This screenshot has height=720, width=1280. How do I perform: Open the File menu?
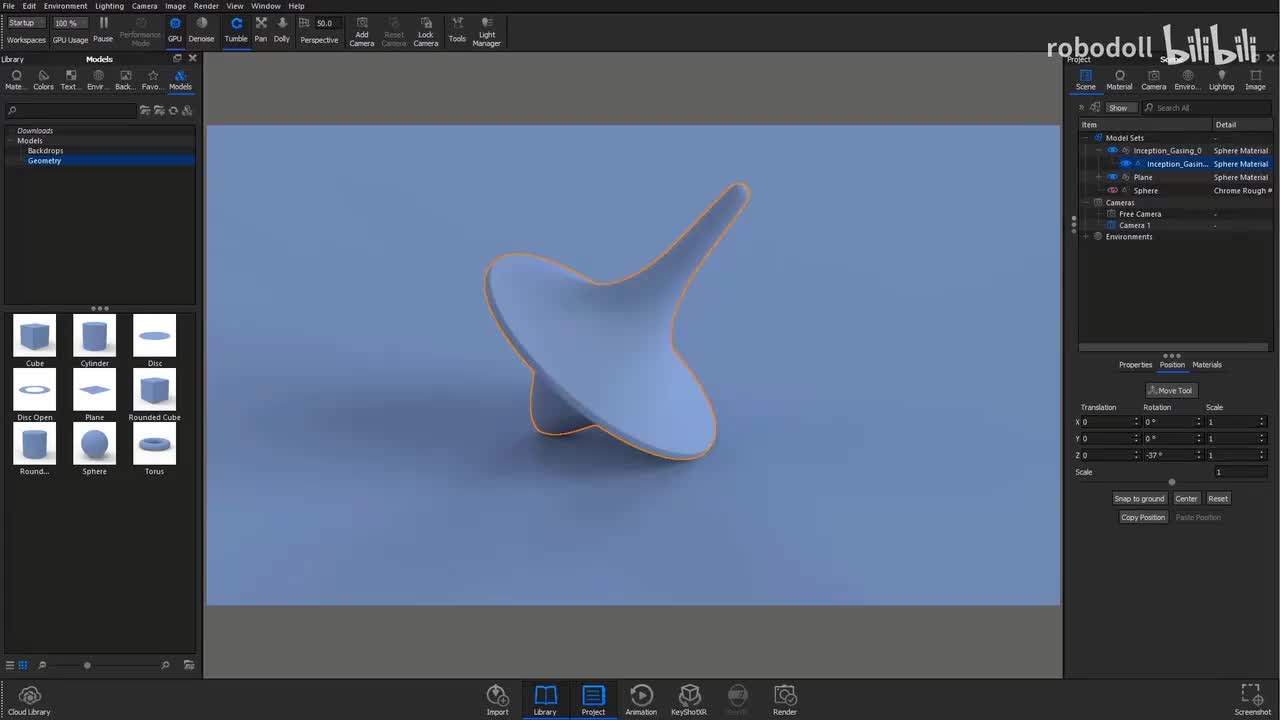[x=8, y=6]
